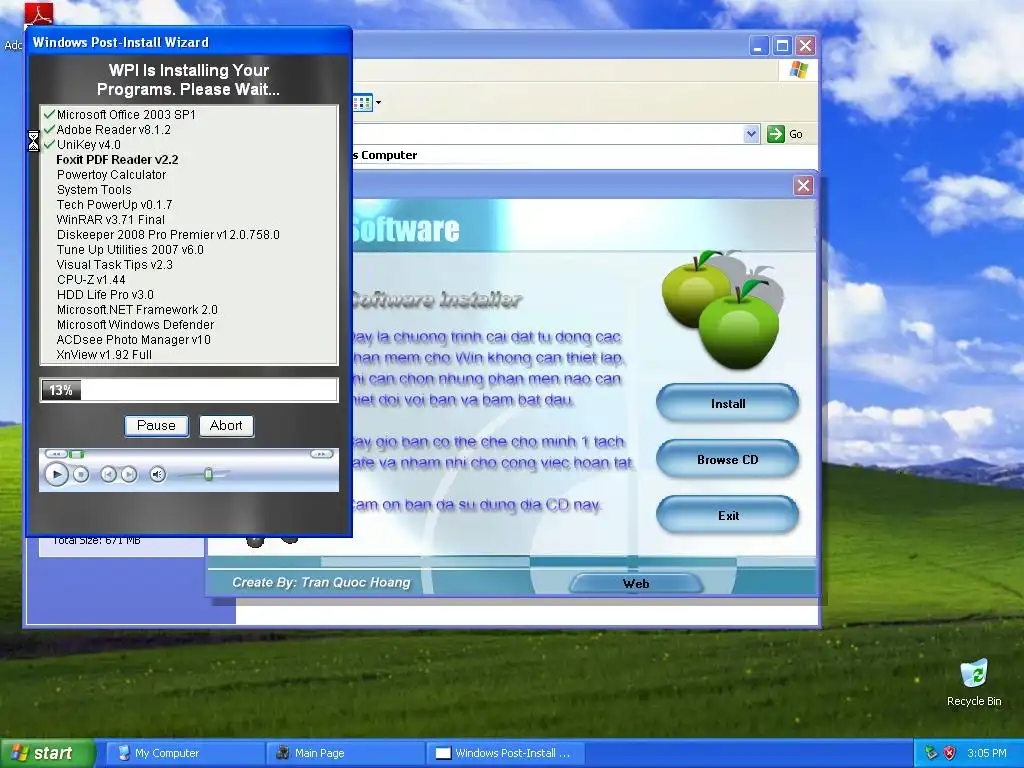
Task: Select CPU-Z v1.44 entry
Action: click(x=91, y=280)
